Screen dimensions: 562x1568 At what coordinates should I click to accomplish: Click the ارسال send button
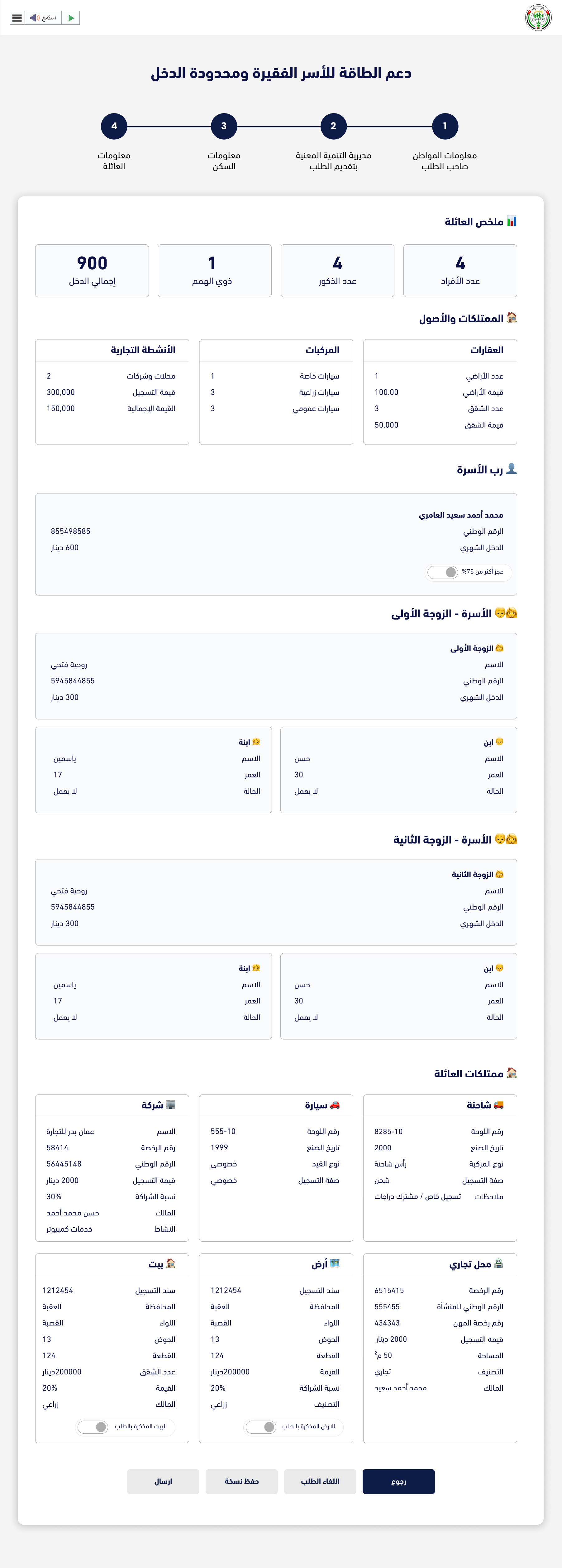pyautogui.click(x=163, y=1482)
